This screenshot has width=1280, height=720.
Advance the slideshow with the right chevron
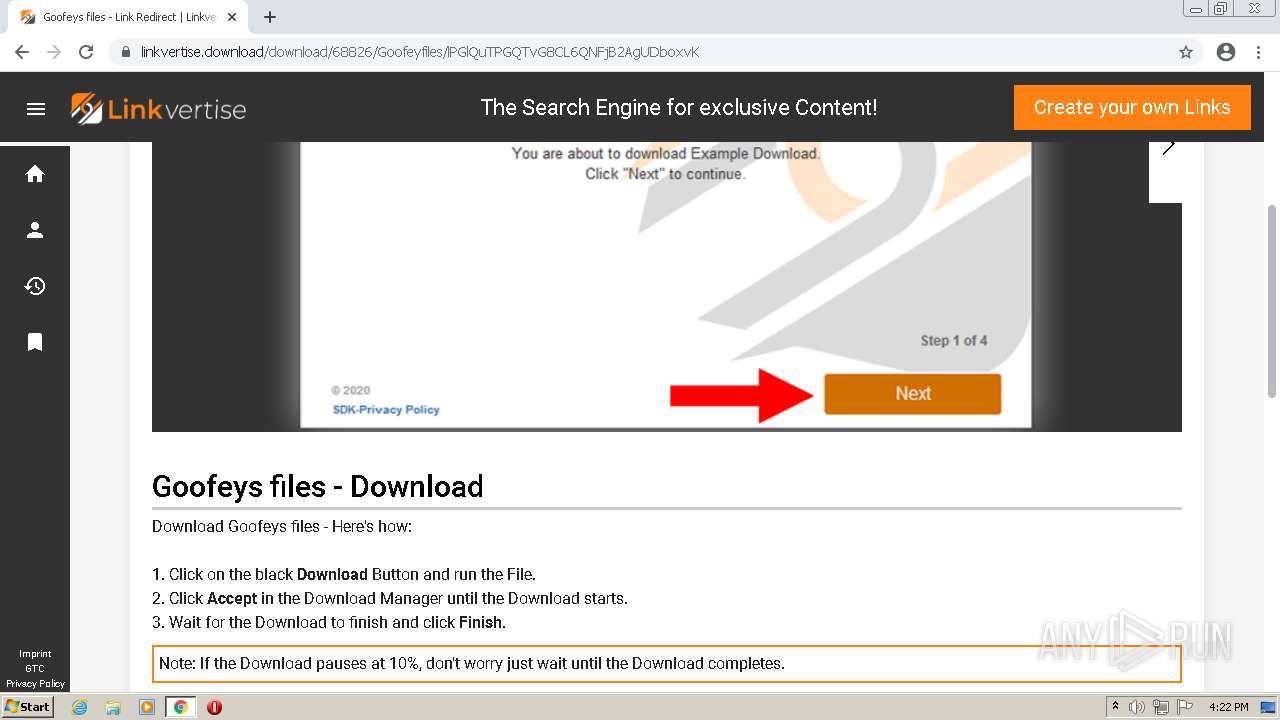click(x=1167, y=147)
